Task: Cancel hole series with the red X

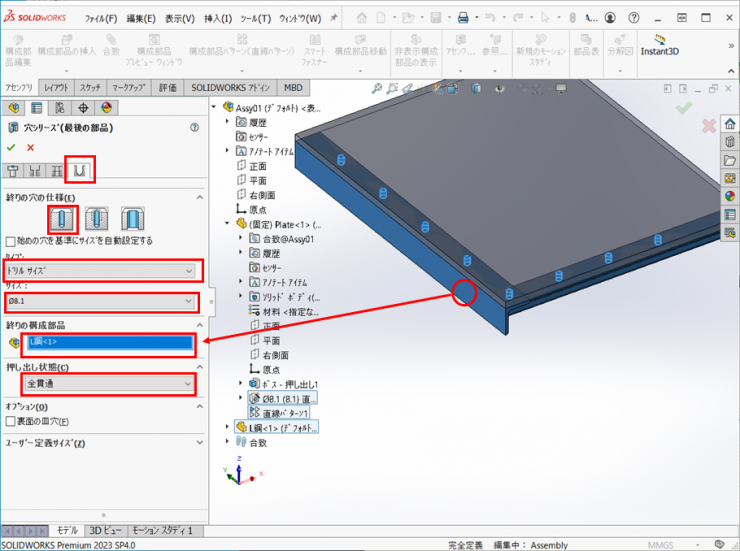Action: tap(31, 147)
